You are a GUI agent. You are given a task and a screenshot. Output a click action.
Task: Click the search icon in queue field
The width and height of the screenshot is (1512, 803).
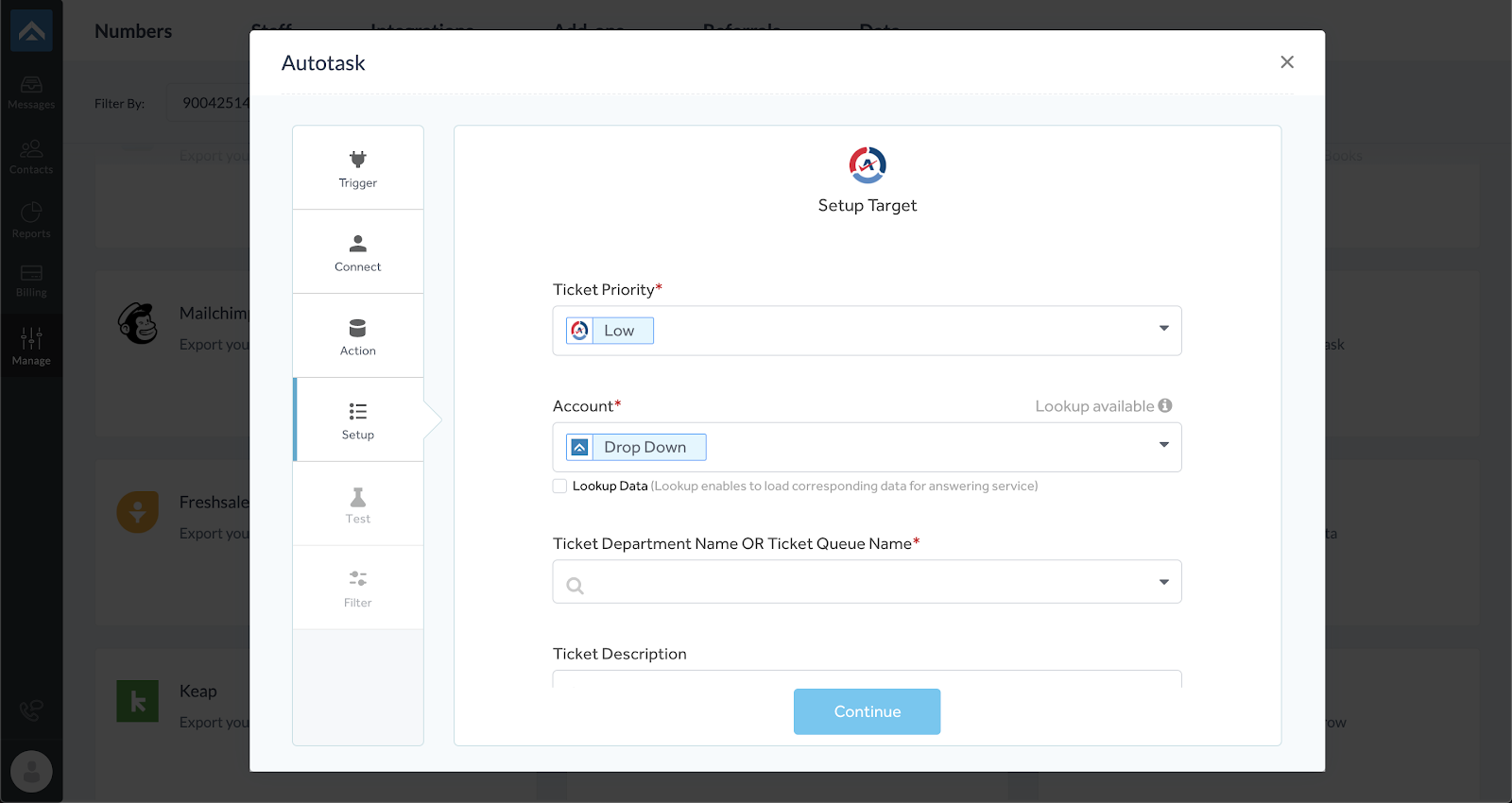575,586
